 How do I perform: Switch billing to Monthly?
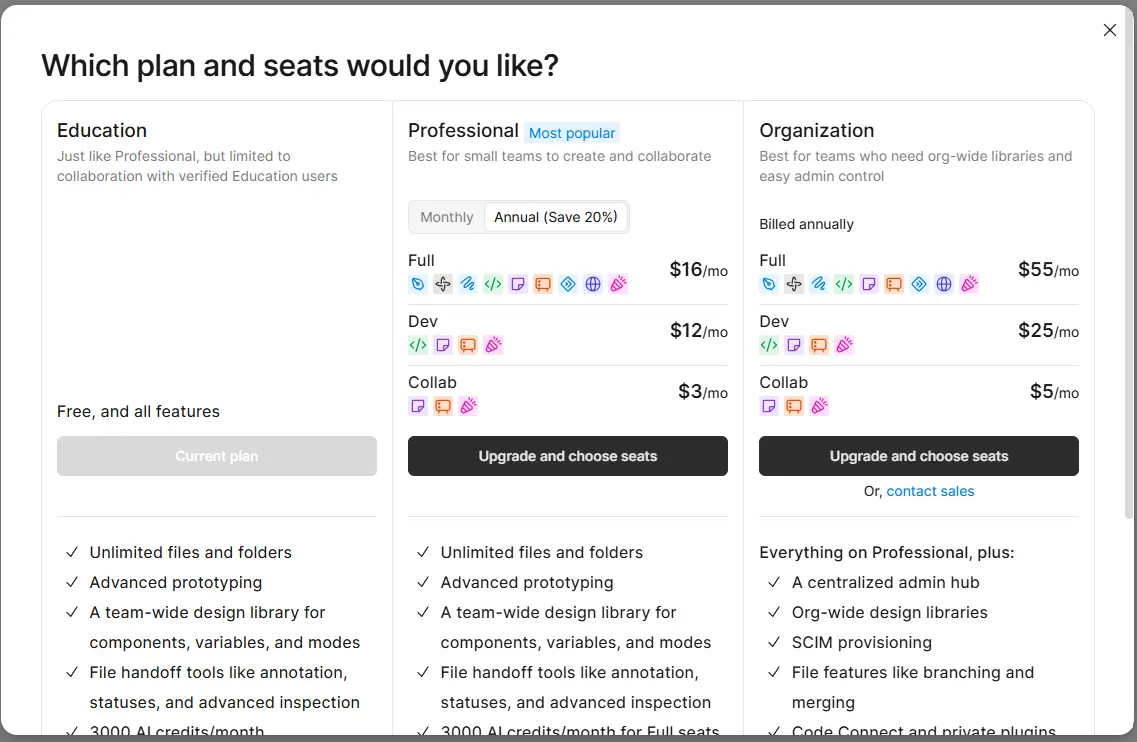447,217
